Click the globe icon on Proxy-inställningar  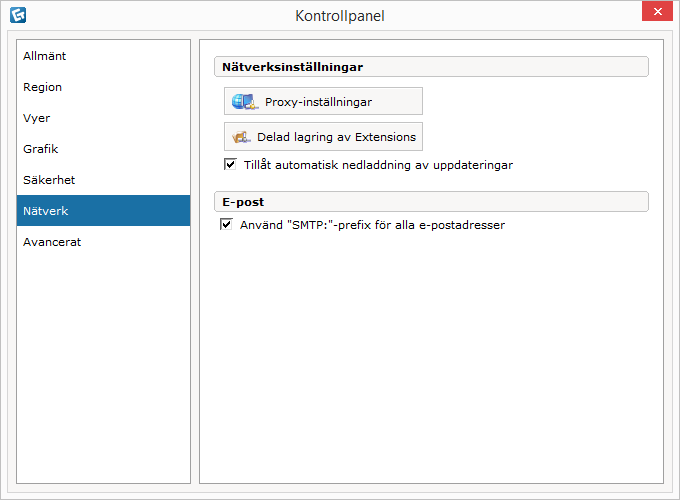coord(243,101)
